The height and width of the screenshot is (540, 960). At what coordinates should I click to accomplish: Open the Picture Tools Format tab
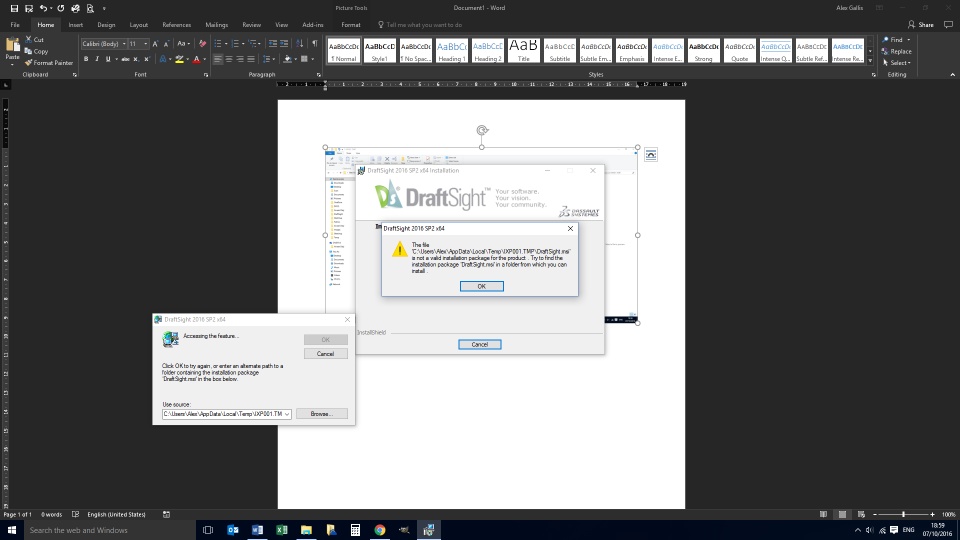(351, 25)
